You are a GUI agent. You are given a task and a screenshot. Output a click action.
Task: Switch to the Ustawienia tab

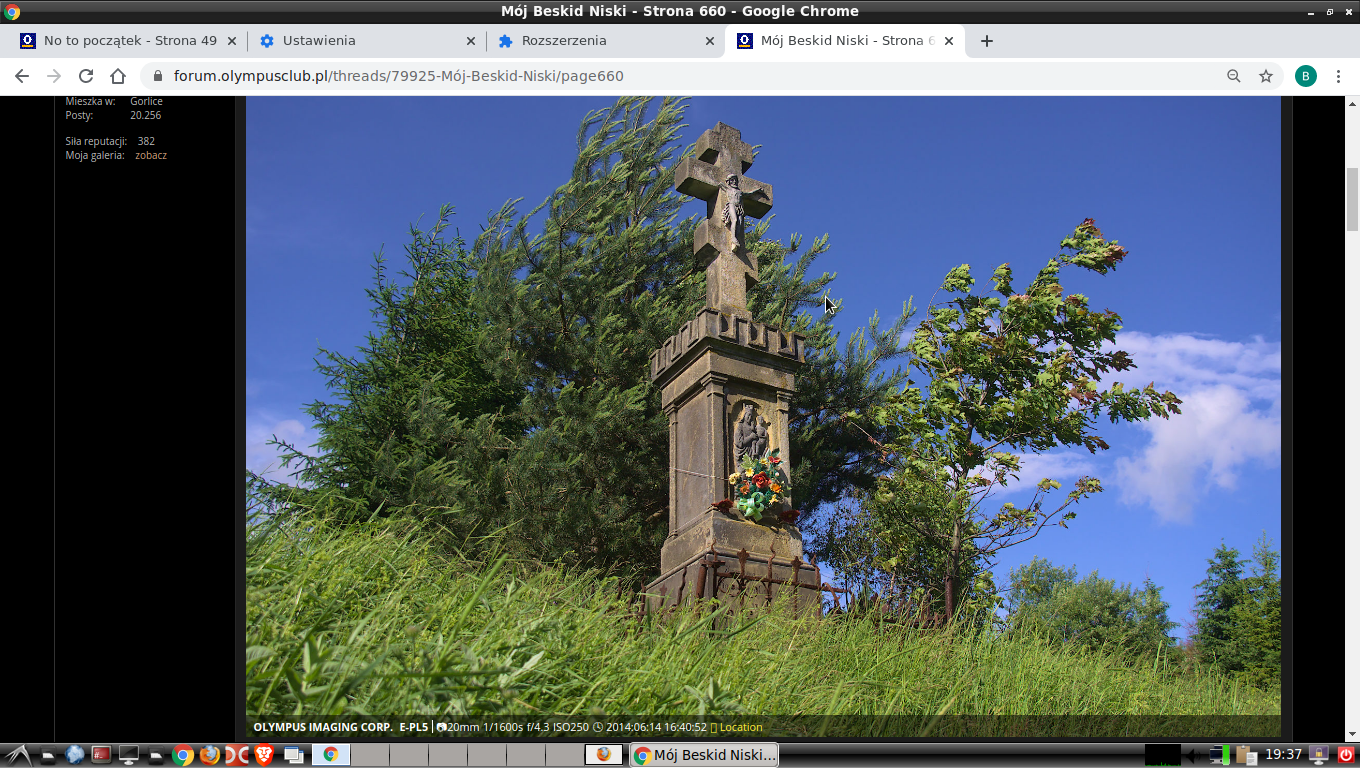click(x=360, y=41)
